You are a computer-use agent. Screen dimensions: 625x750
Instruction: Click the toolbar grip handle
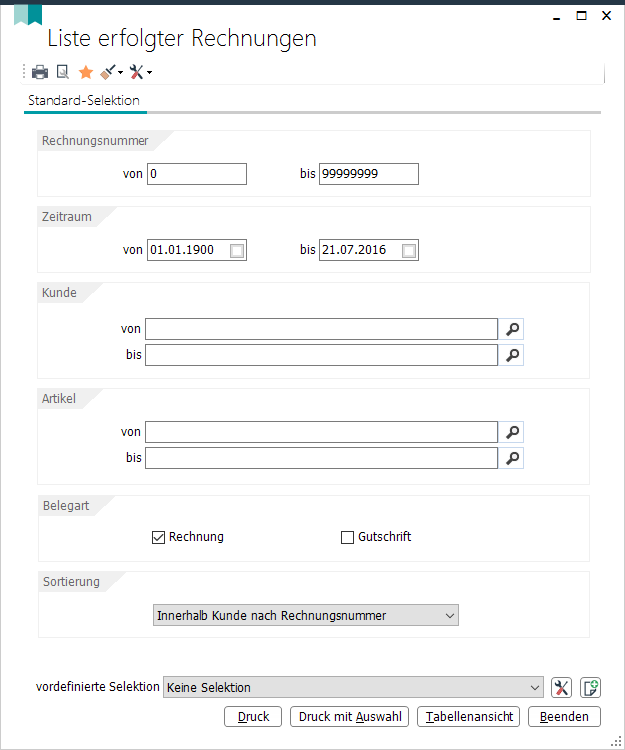pos(24,72)
